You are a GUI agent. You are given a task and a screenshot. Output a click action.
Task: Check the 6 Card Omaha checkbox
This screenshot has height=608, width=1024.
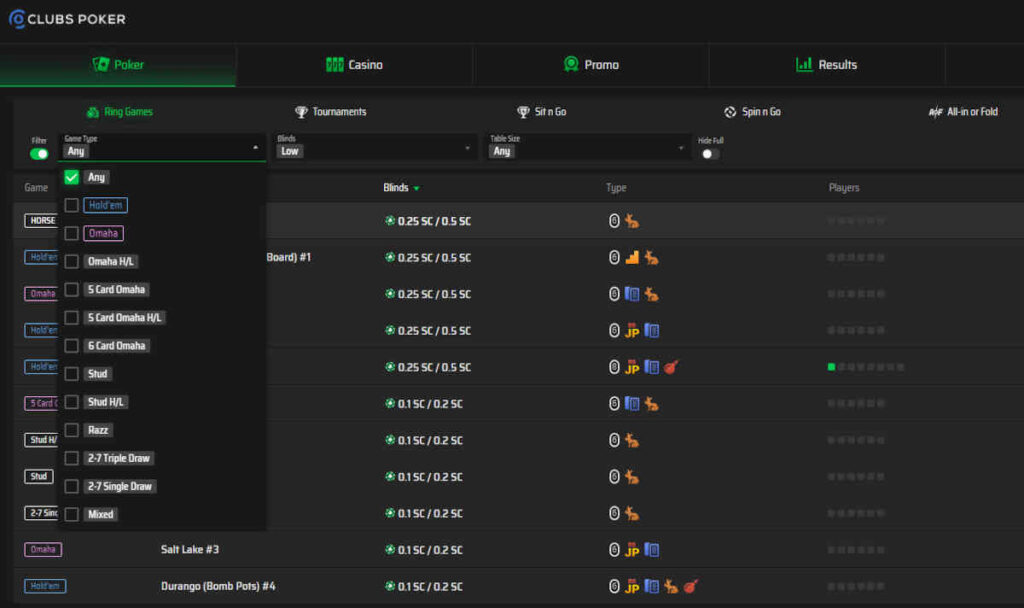(x=71, y=345)
